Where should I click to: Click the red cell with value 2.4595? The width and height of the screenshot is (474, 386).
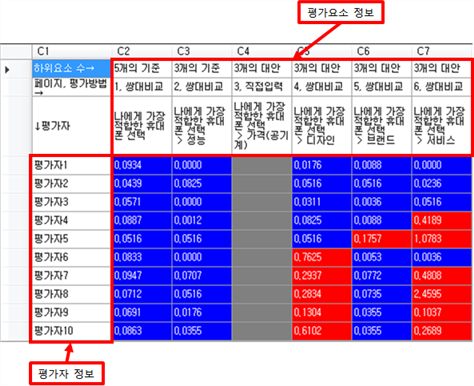[442, 294]
